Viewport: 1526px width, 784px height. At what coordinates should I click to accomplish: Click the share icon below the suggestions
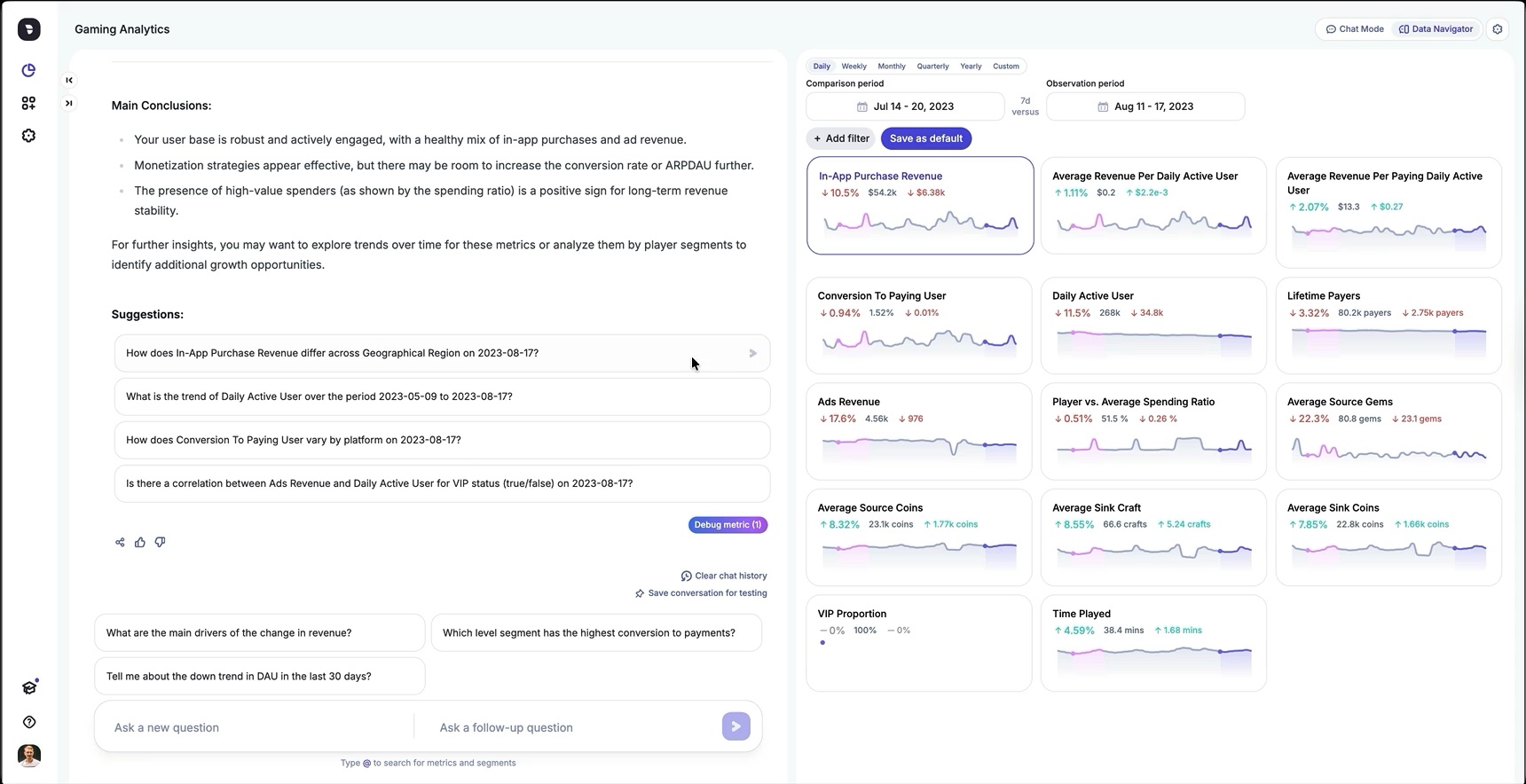(x=120, y=542)
